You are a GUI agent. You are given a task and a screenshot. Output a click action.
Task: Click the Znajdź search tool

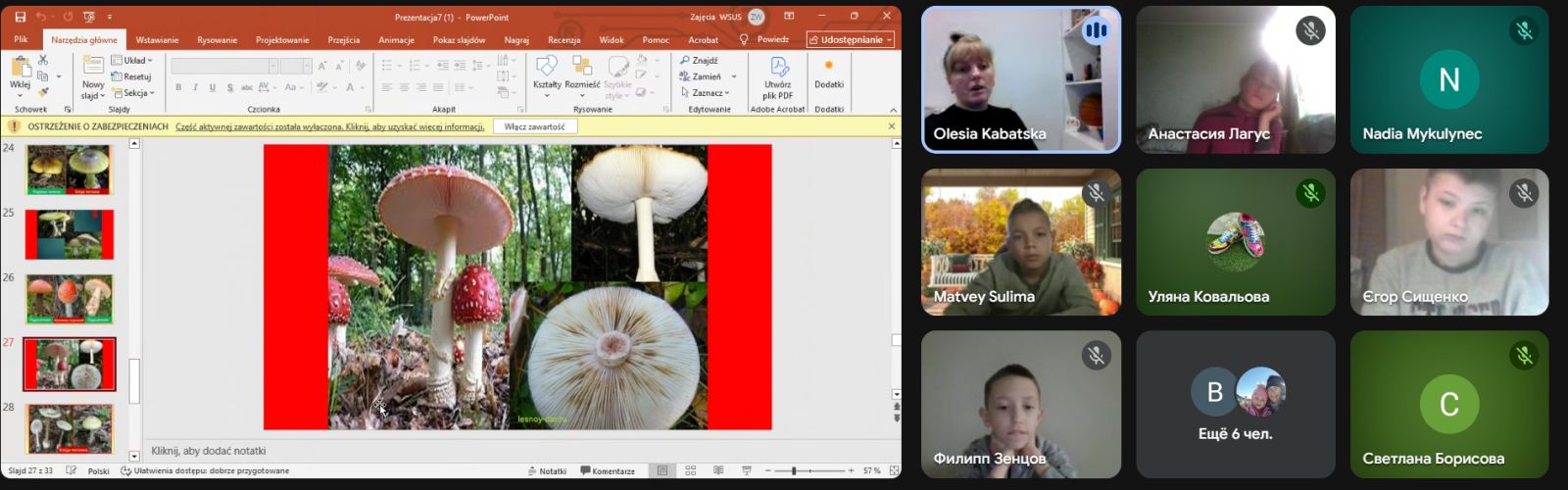click(699, 61)
